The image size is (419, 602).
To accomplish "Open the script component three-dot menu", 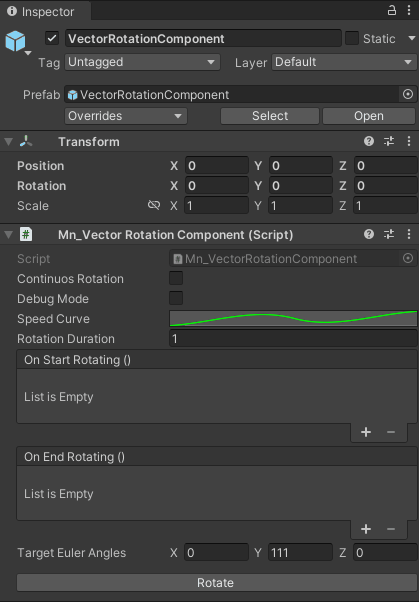I will coord(409,234).
